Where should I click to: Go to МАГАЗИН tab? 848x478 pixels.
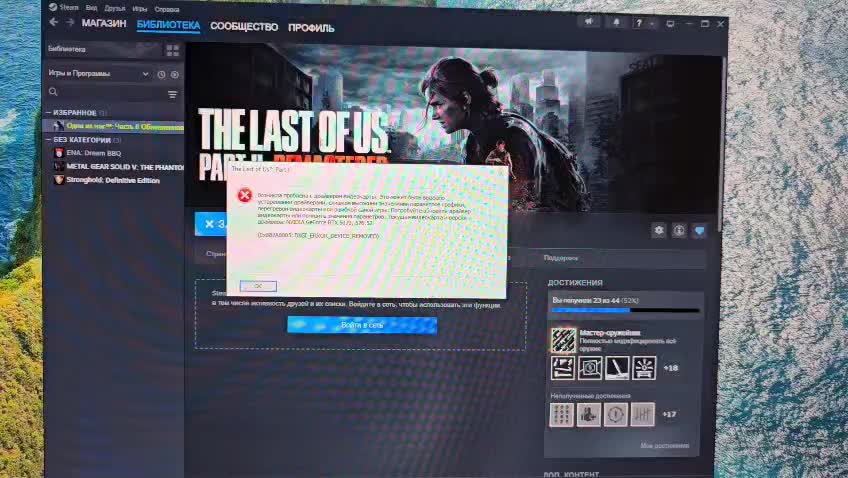pos(104,23)
